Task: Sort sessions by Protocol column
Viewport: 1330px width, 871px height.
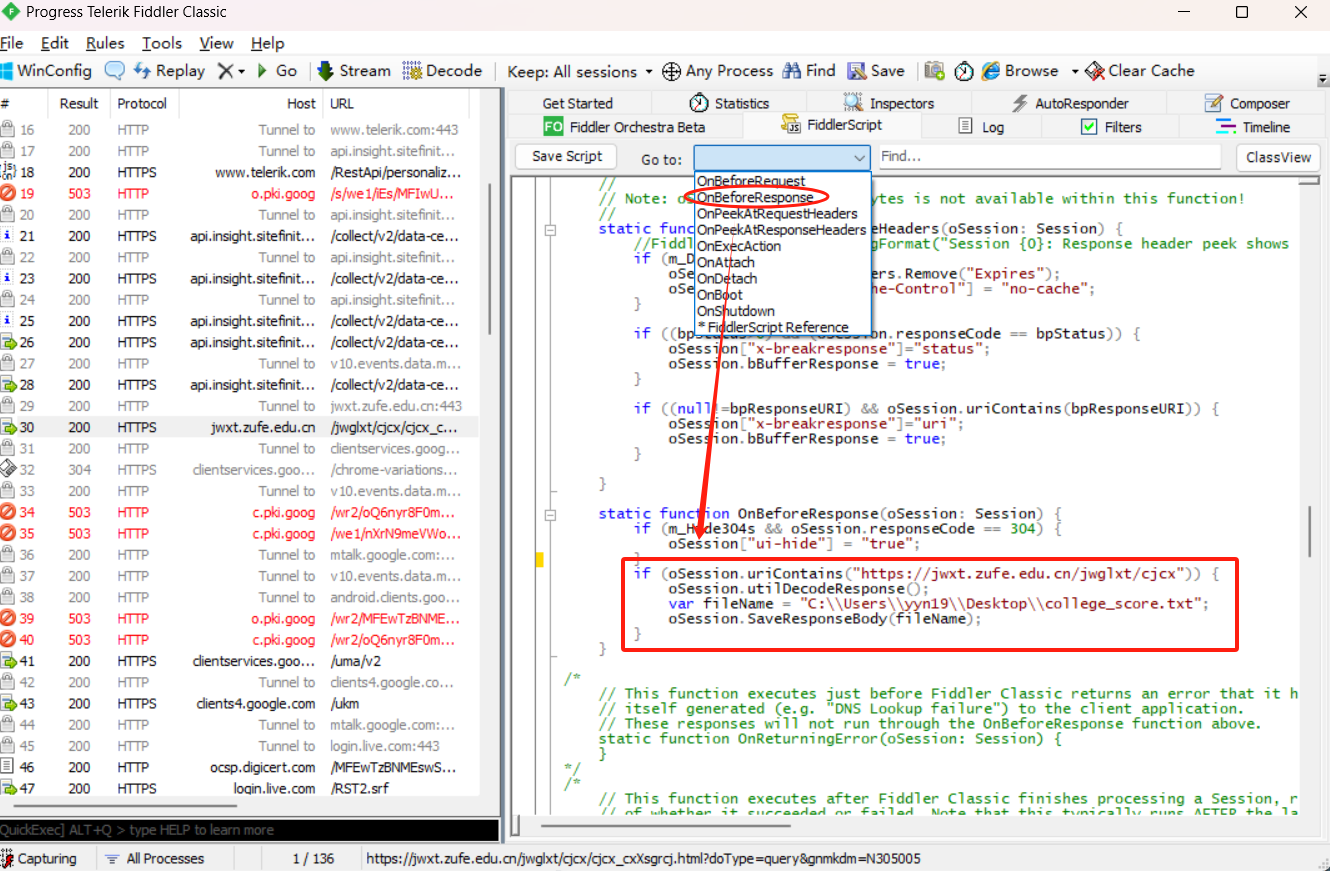Action: coord(142,103)
